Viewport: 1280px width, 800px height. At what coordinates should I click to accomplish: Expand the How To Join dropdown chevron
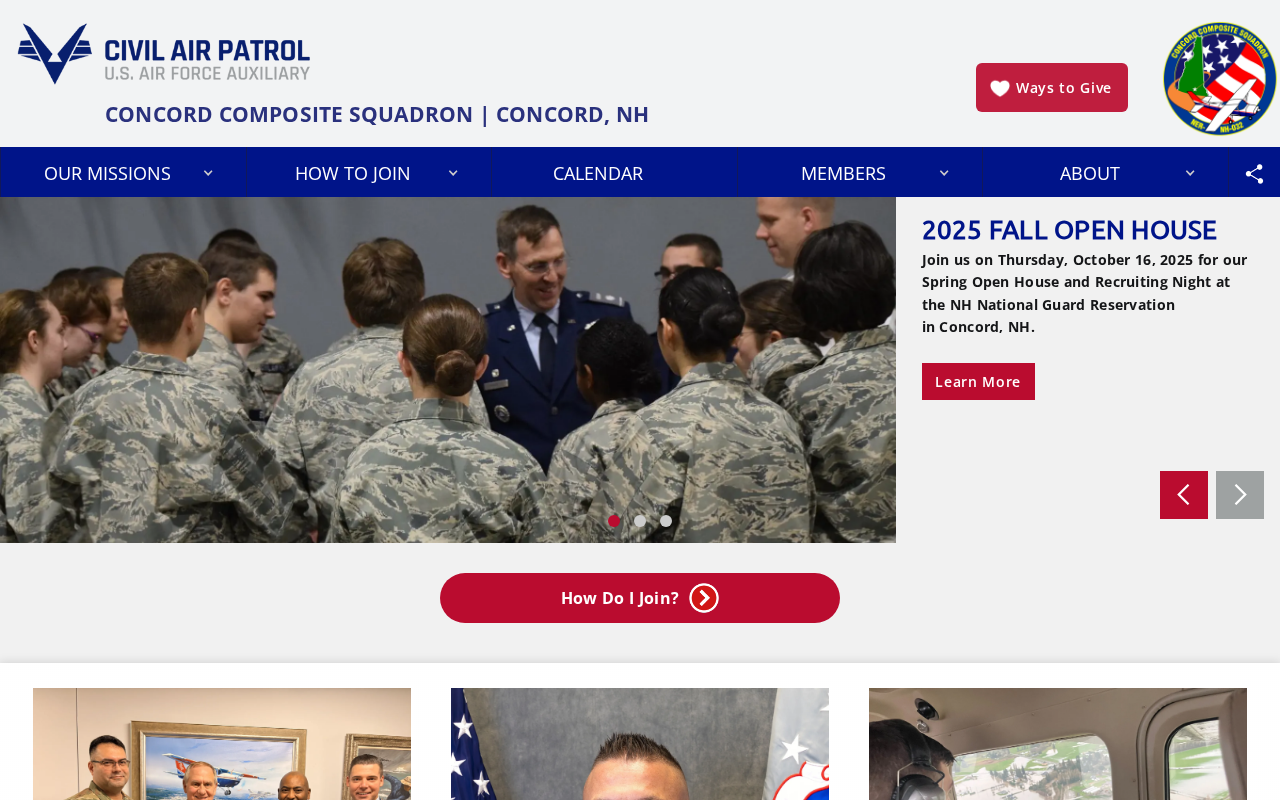[x=453, y=173]
